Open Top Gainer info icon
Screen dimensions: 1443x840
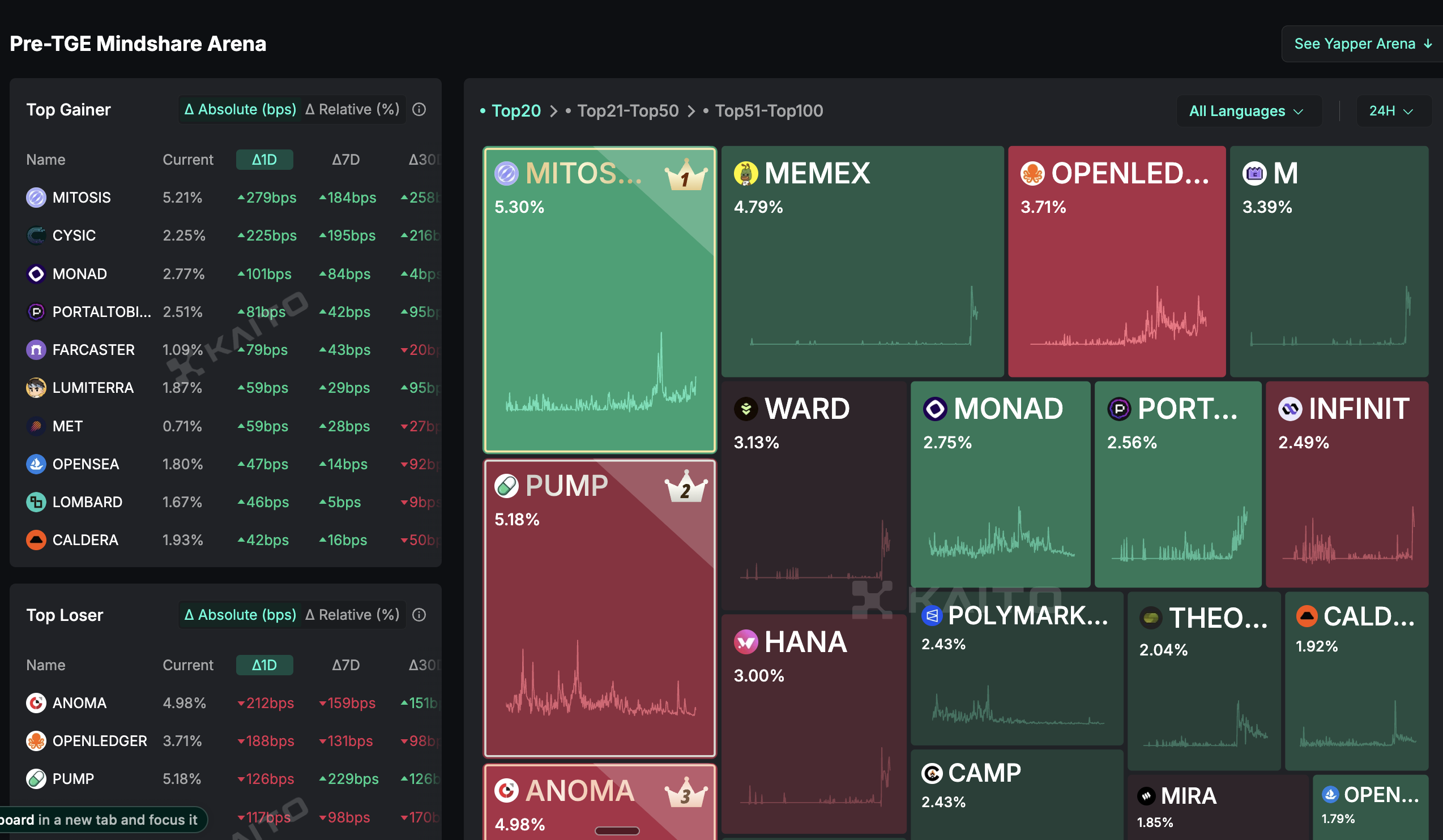(419, 109)
